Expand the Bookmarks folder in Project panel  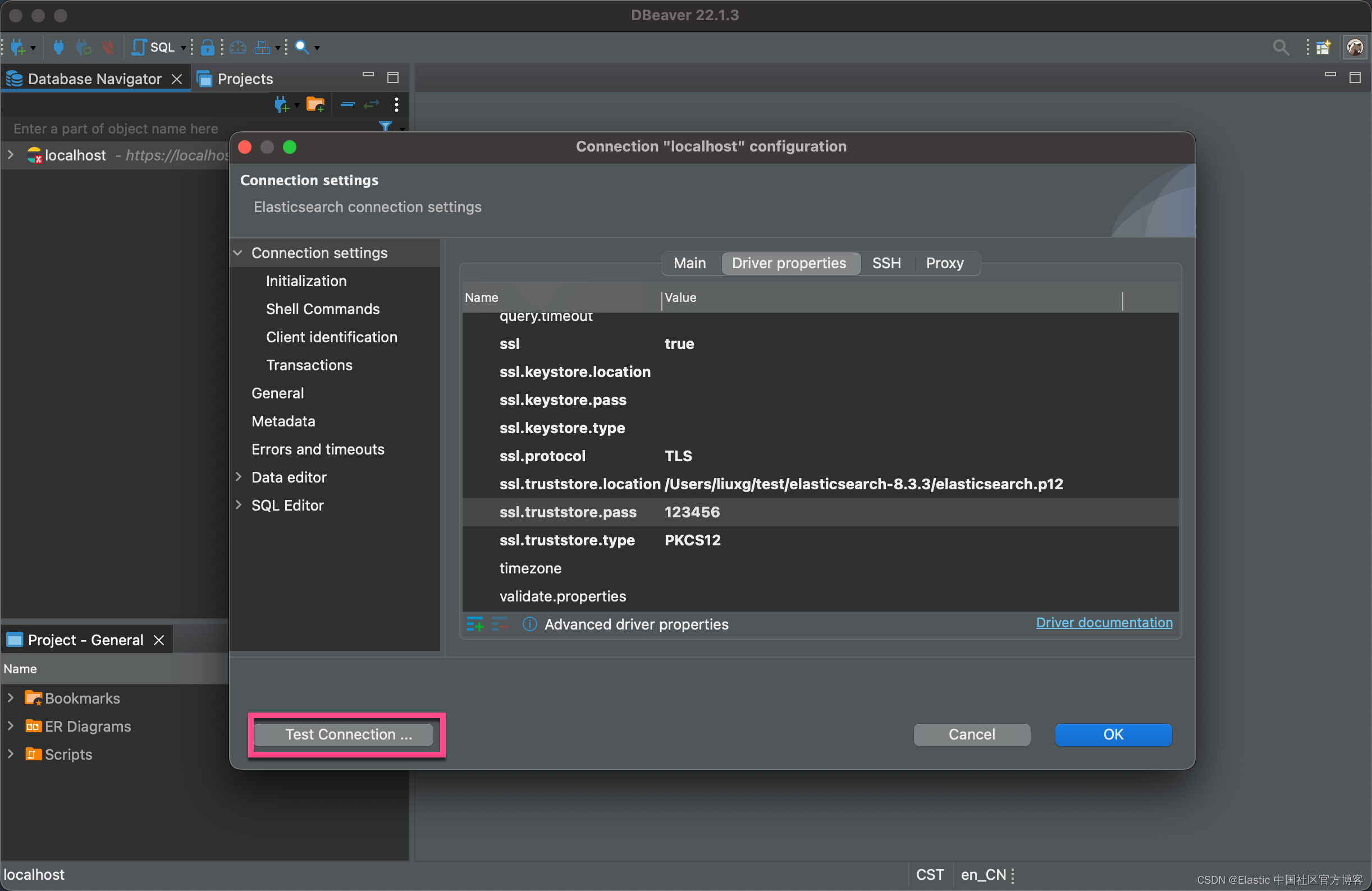[x=10, y=697]
